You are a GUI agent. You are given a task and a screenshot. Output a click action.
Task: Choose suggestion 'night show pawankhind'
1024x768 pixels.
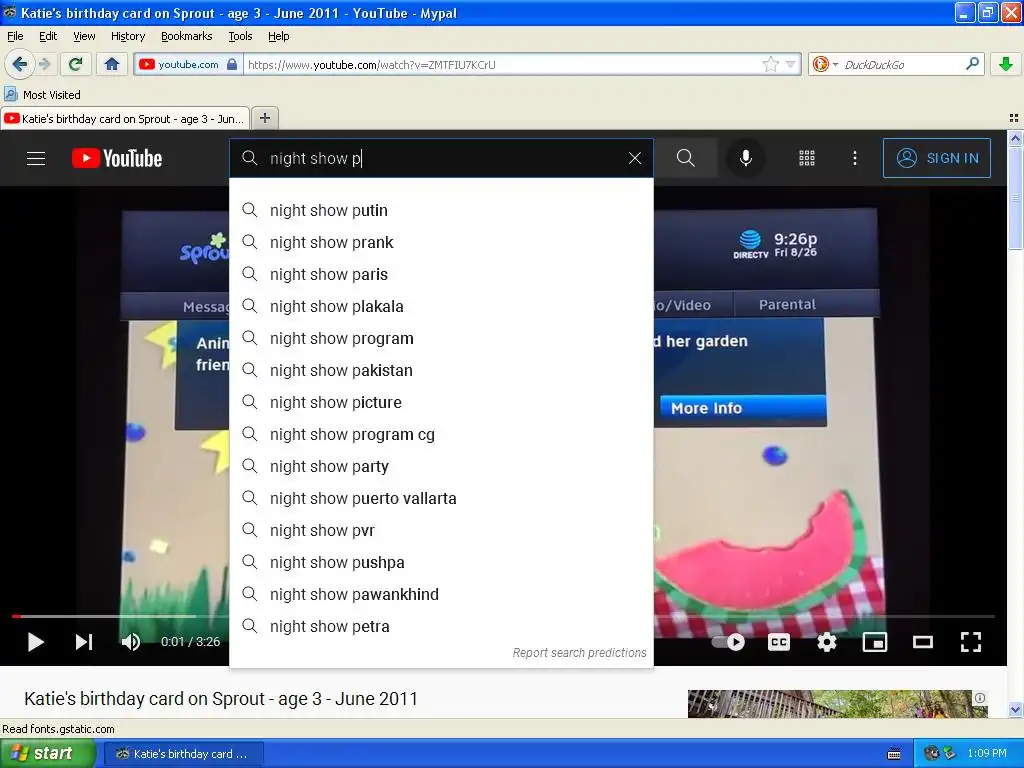point(441,594)
